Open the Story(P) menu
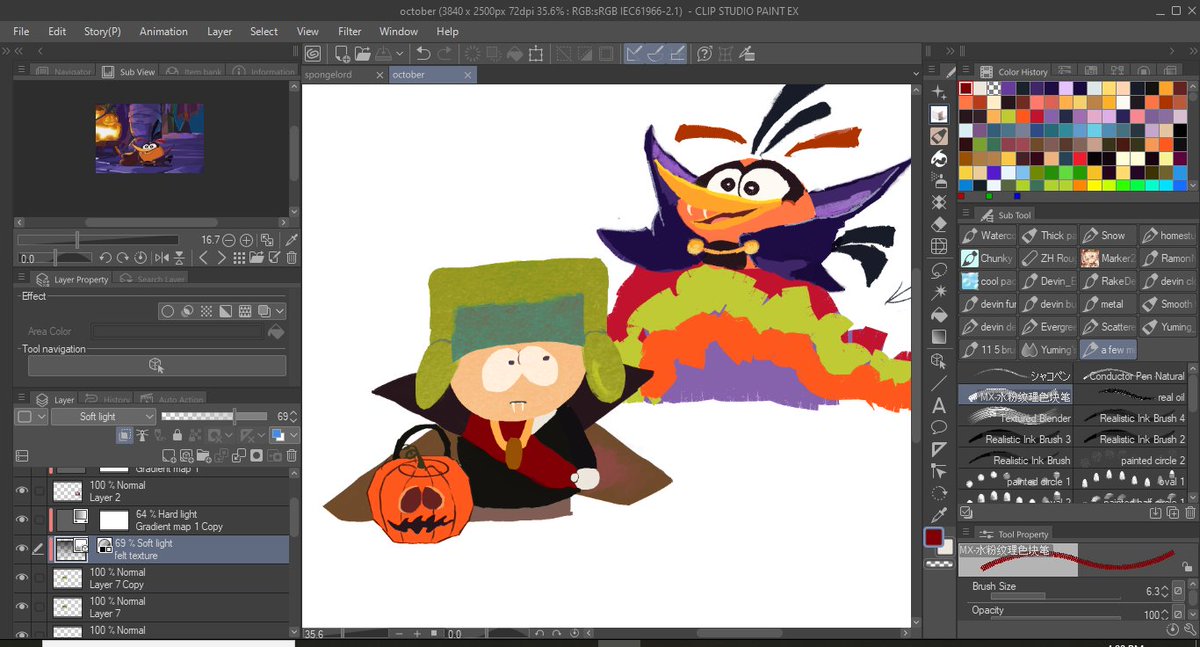The height and width of the screenshot is (647, 1200). pyautogui.click(x=102, y=31)
